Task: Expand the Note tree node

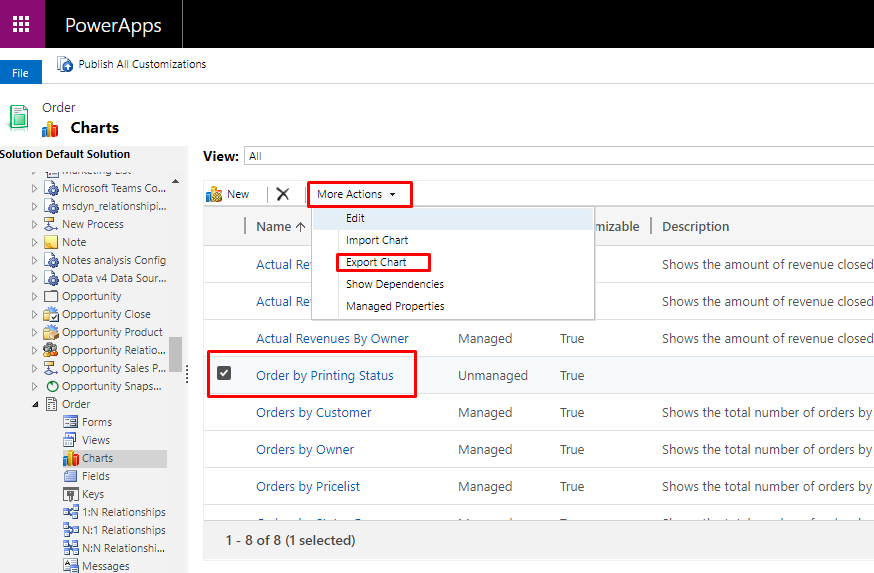Action: point(35,242)
